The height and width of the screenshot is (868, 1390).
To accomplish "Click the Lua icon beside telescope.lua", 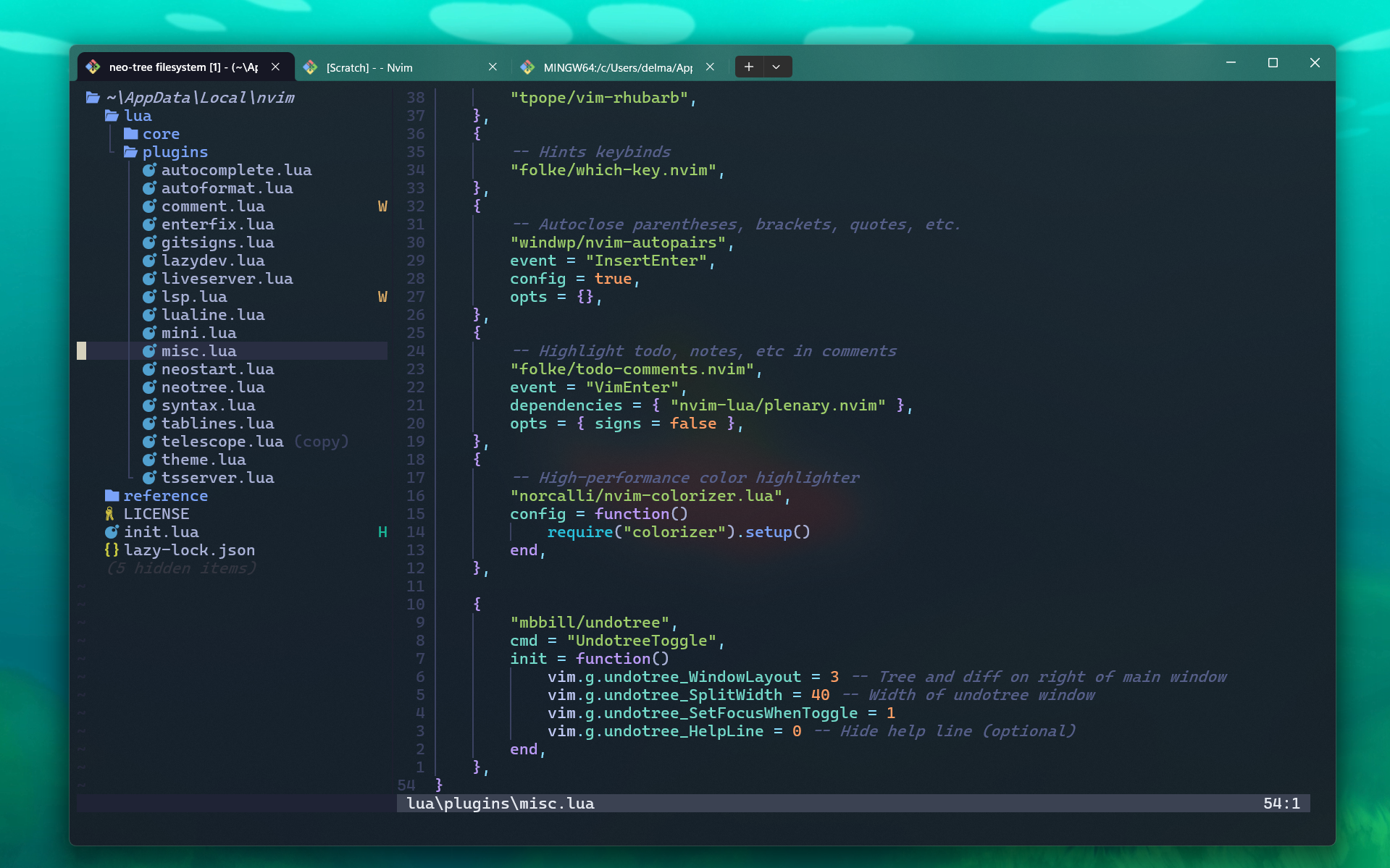I will click(150, 442).
